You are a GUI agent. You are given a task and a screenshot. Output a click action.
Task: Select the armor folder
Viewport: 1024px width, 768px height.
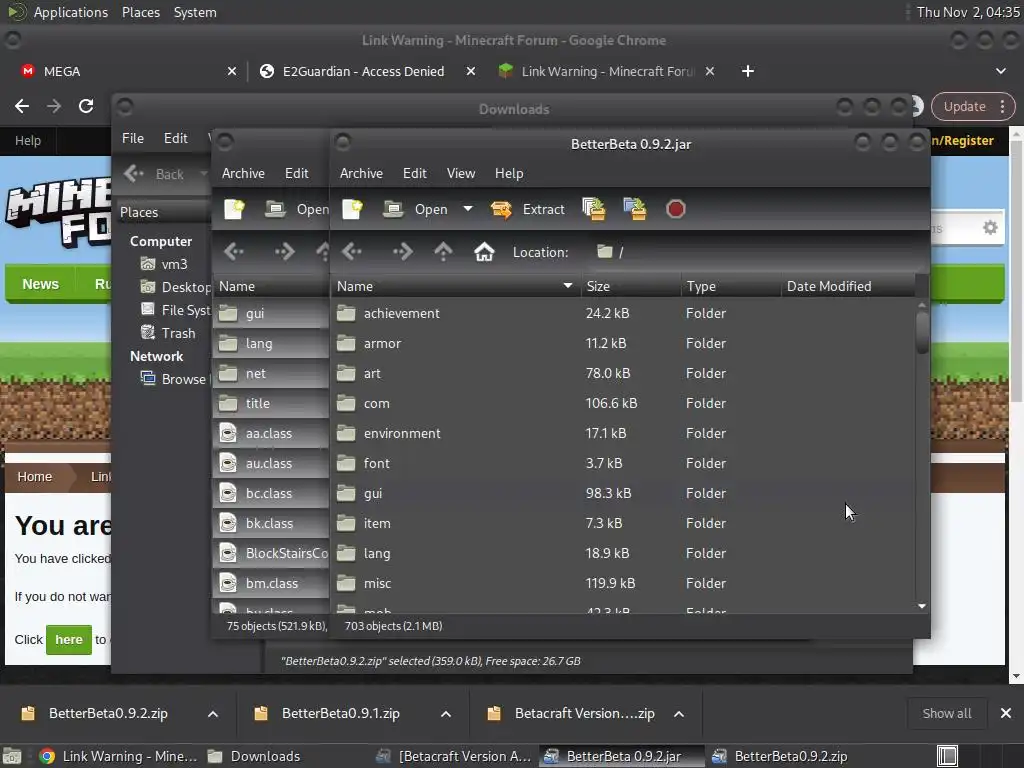click(x=624, y=344)
